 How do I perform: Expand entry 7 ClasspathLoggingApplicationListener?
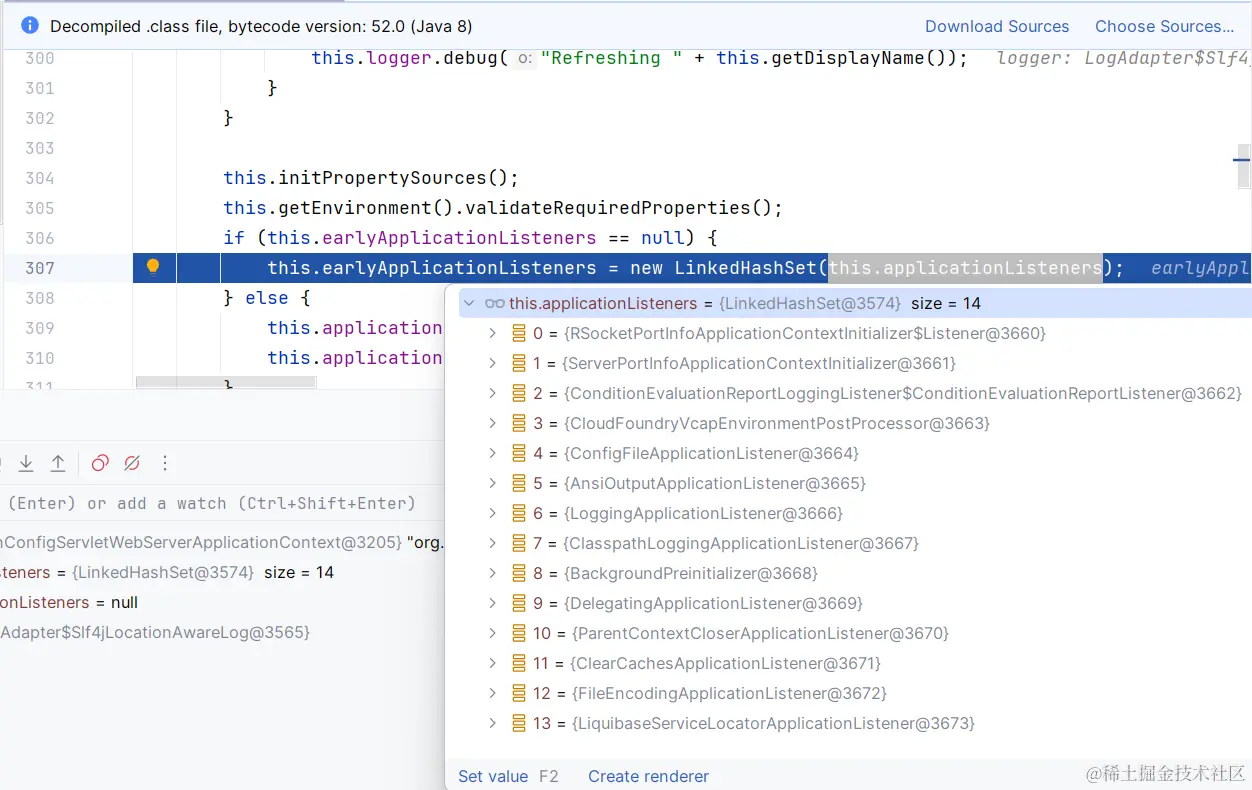492,543
